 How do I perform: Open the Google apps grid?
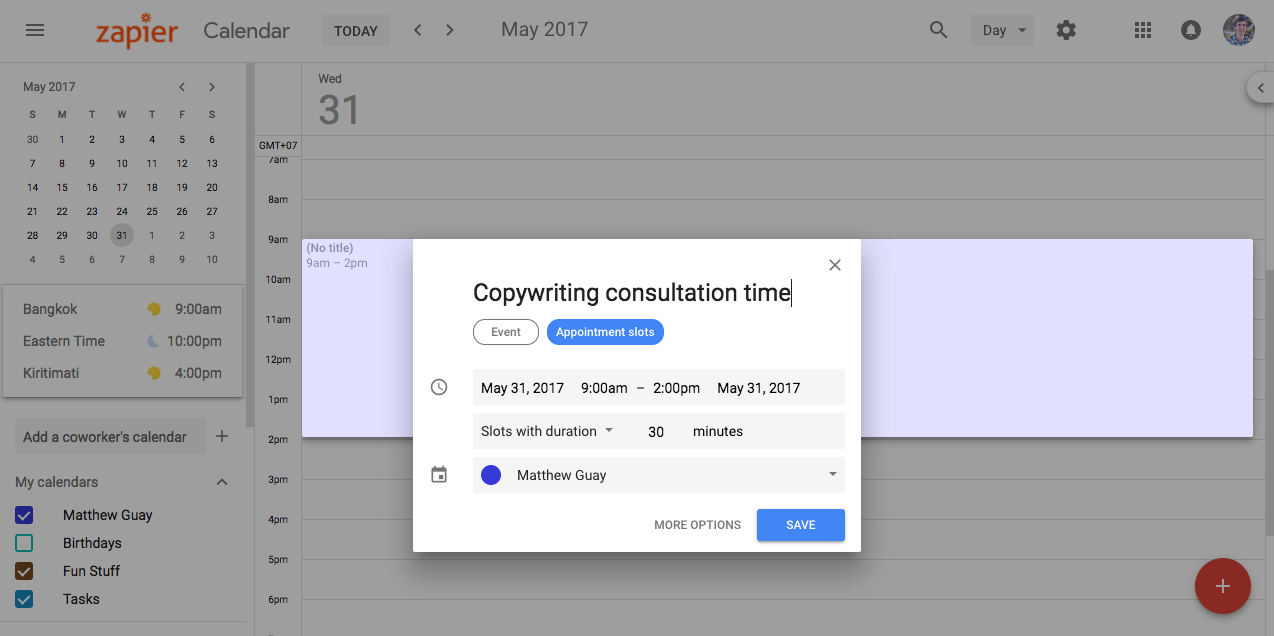click(x=1143, y=30)
